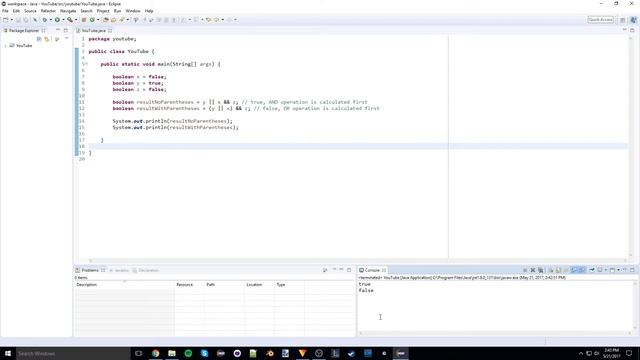Click the '0 items' label in Problems
The height and width of the screenshot is (360, 640).
(x=81, y=278)
